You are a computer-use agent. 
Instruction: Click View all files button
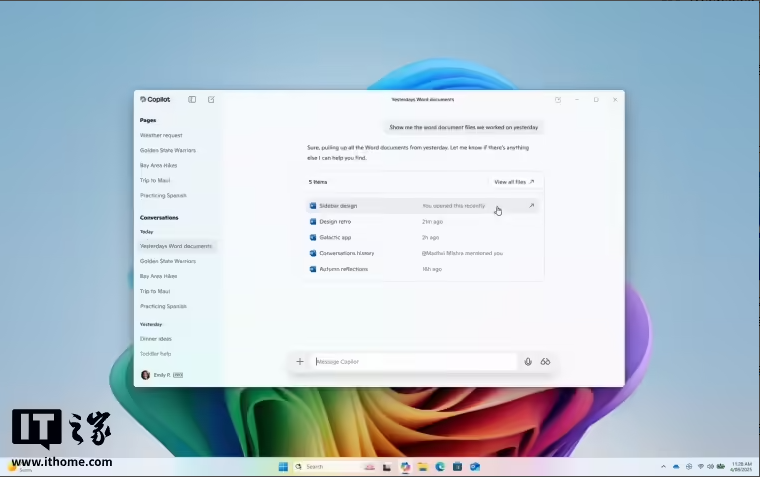coord(514,182)
